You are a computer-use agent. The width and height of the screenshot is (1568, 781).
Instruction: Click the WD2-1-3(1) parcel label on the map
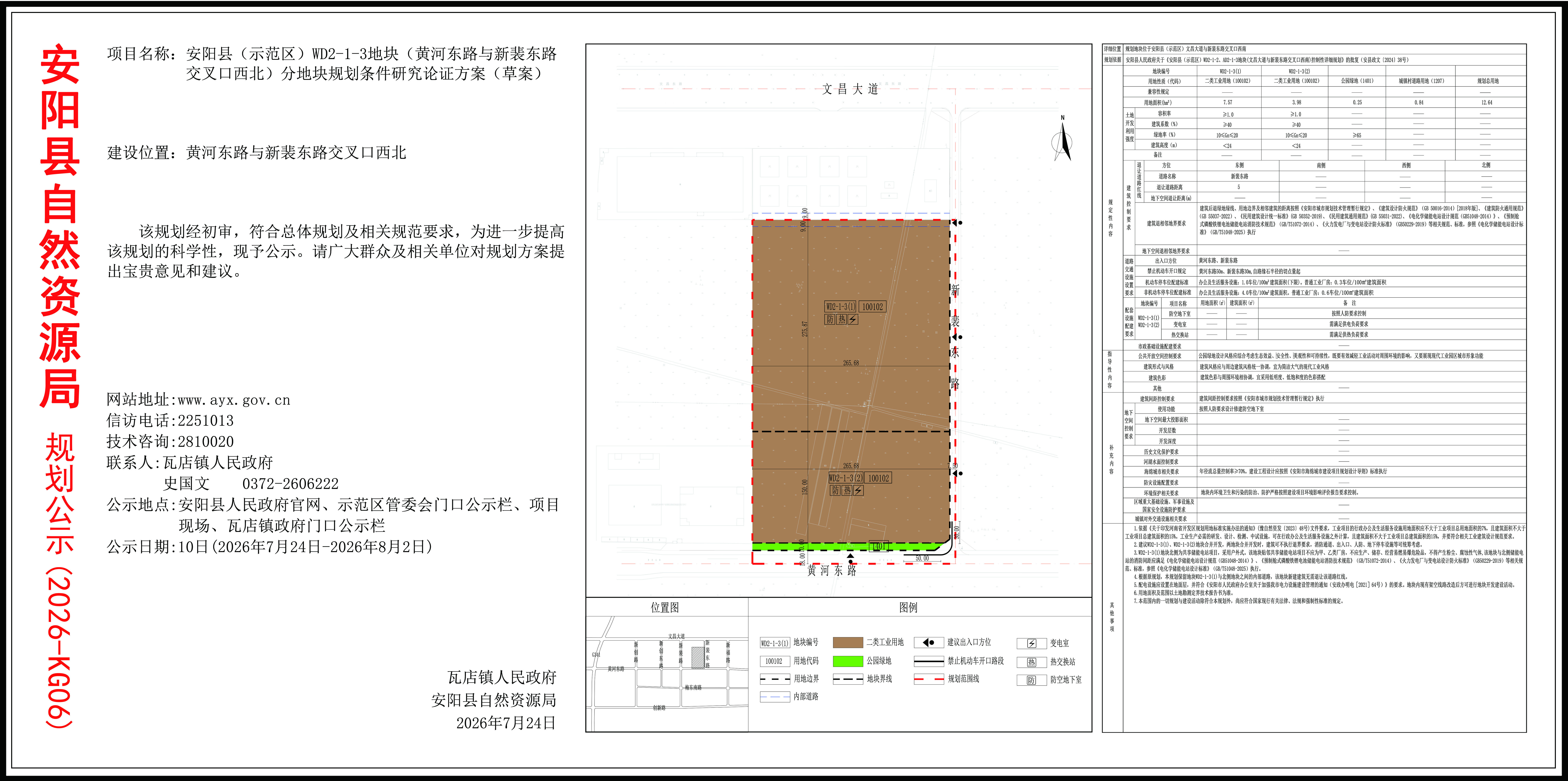(841, 307)
